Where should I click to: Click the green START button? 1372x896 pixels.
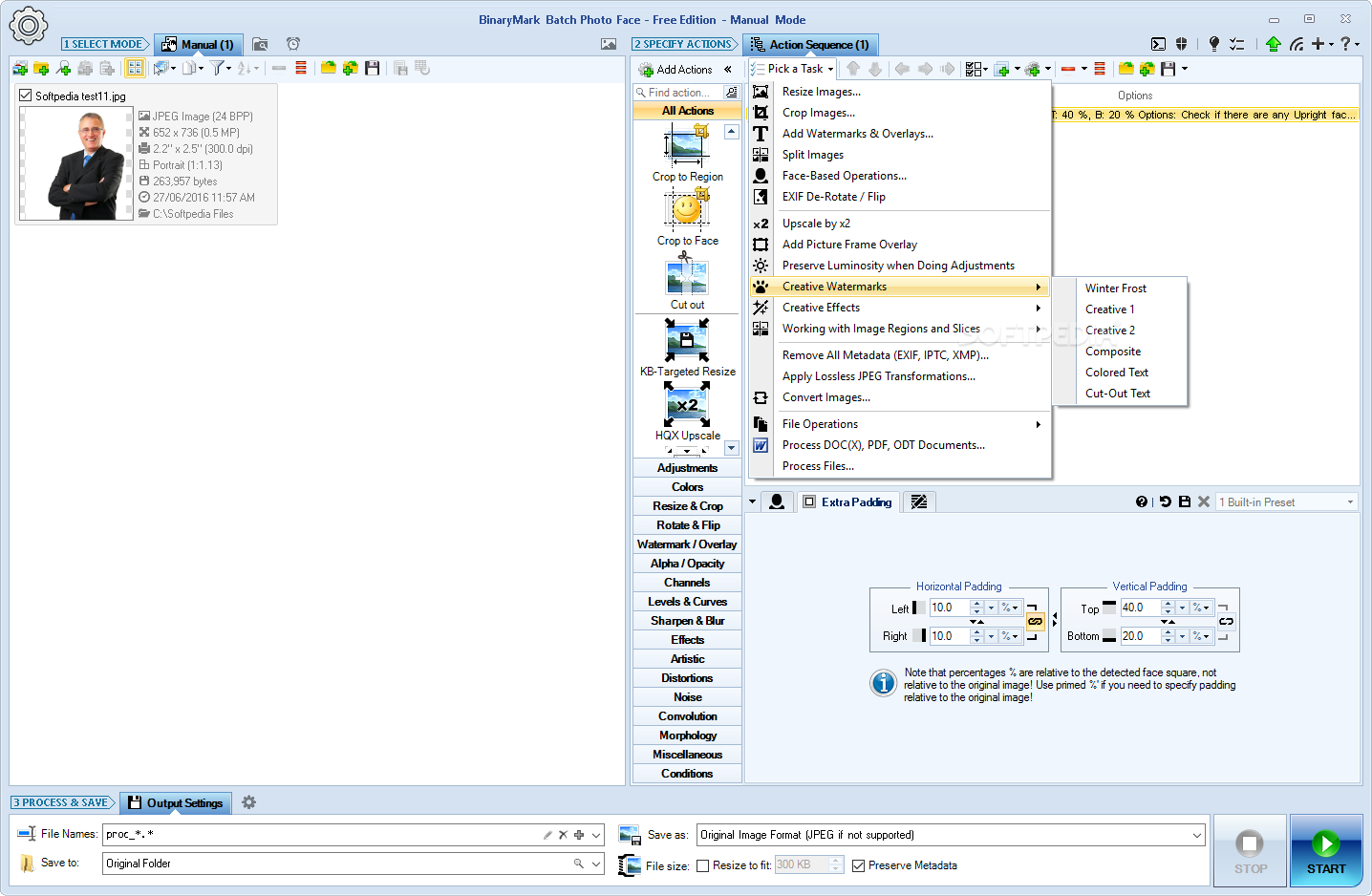click(x=1326, y=851)
